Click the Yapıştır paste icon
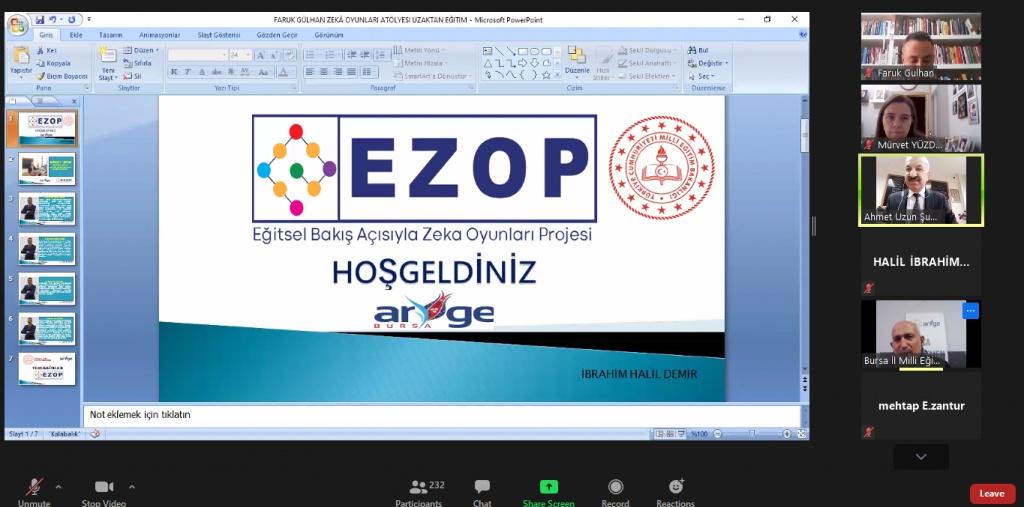Image resolution: width=1024 pixels, height=507 pixels. pyautogui.click(x=21, y=55)
